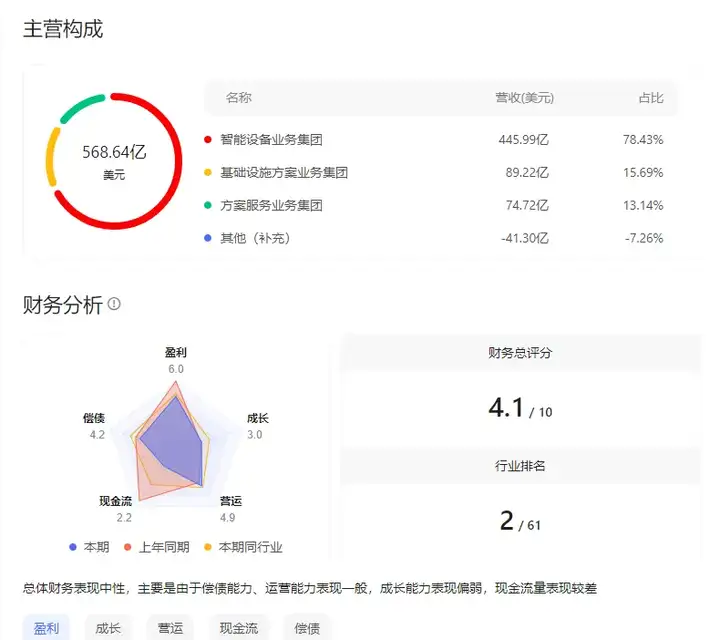This screenshot has width=720, height=640.
Task: Toggle the 本期 legend item
Action: [x=89, y=547]
